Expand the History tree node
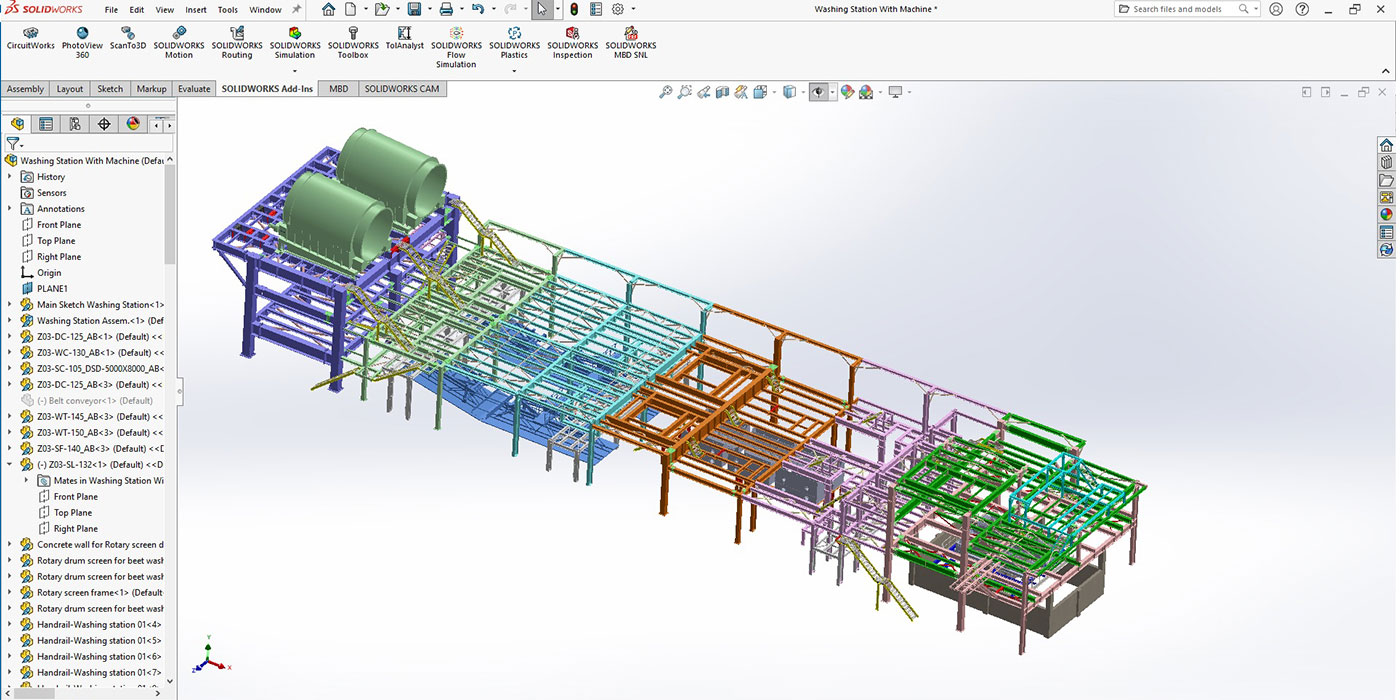The height and width of the screenshot is (700, 1400). pos(10,177)
